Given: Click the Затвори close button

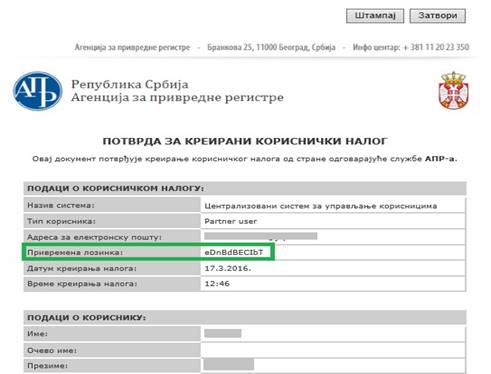Looking at the screenshot, I should (x=438, y=16).
